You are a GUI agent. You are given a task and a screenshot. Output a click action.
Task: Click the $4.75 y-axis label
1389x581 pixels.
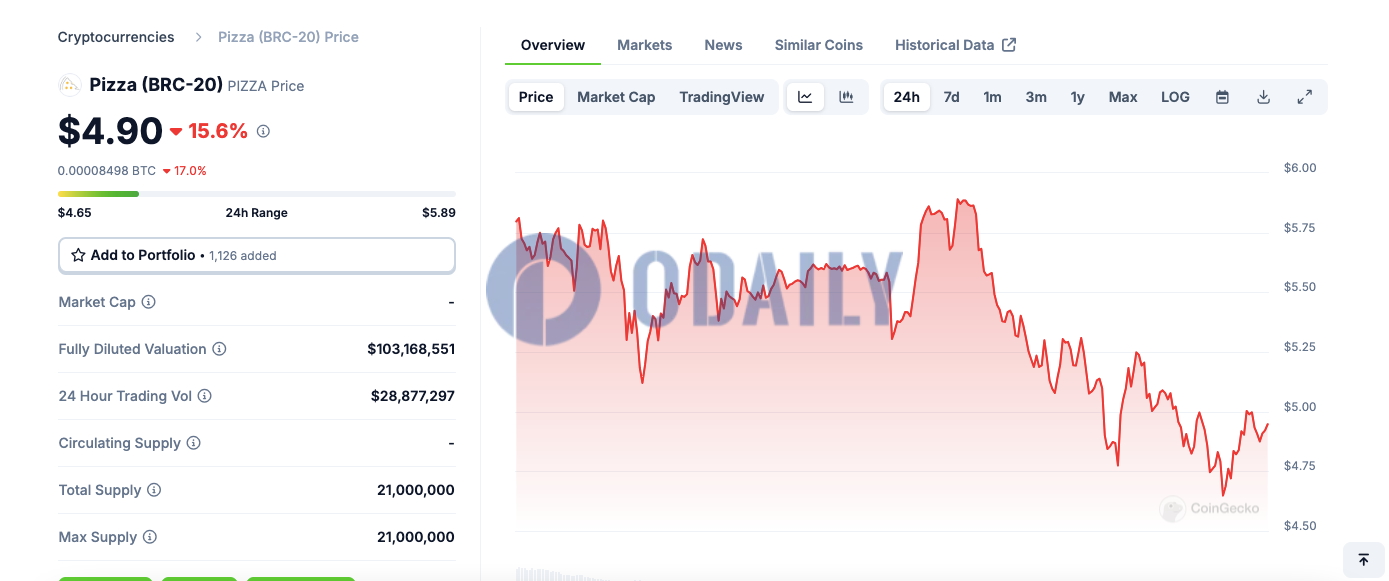tap(1300, 466)
